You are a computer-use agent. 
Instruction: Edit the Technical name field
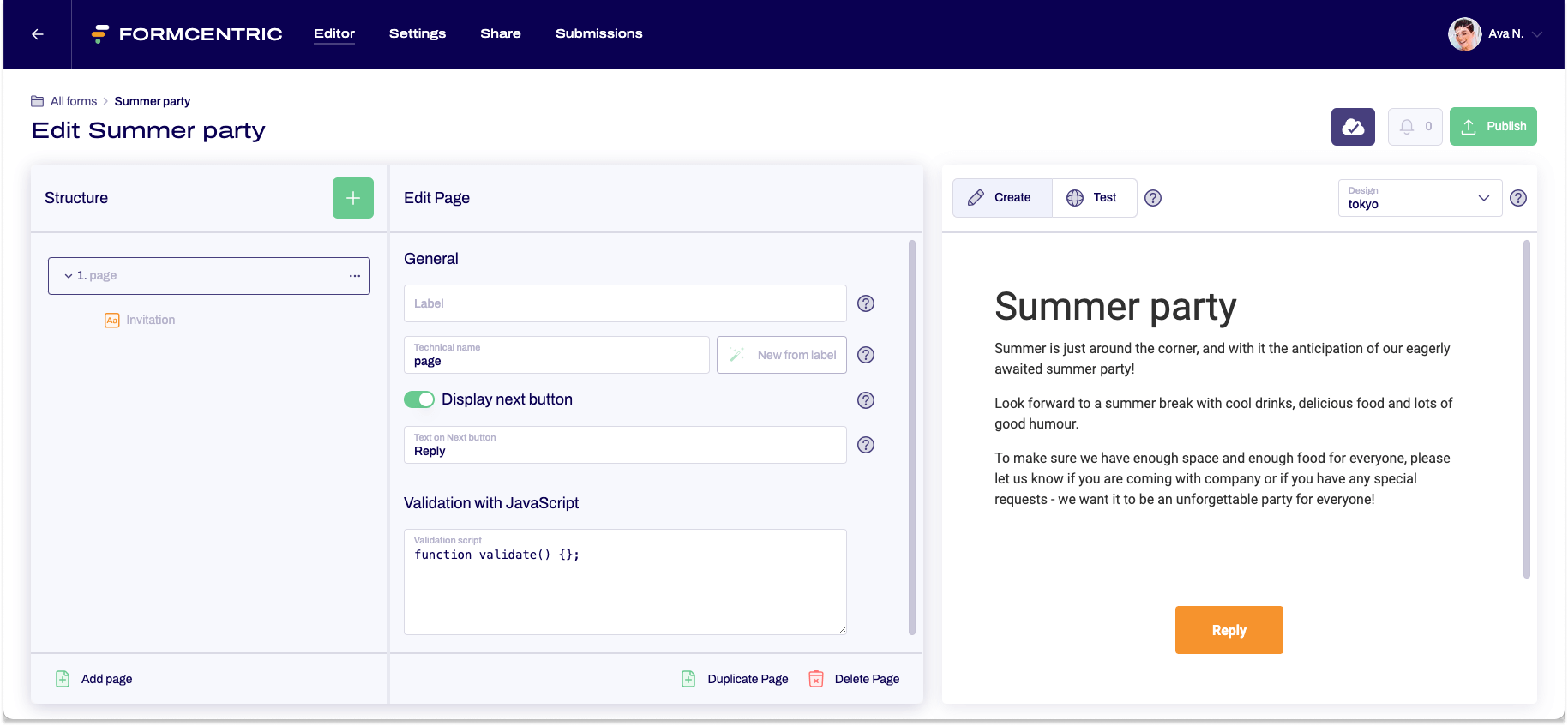(556, 355)
